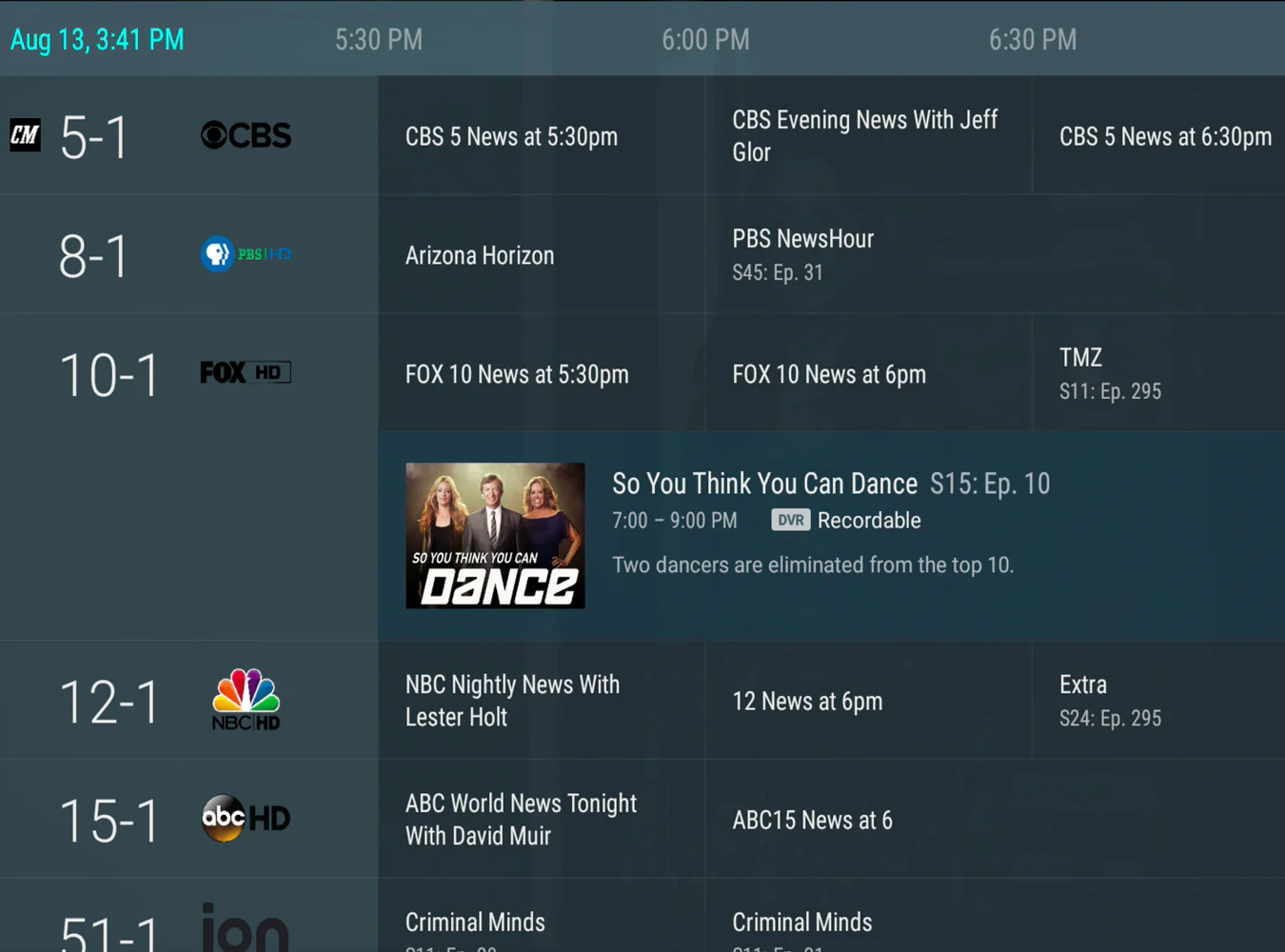Click the Aug 13, 3:41 PM clock
Viewport: 1285px width, 952px height.
coord(97,39)
